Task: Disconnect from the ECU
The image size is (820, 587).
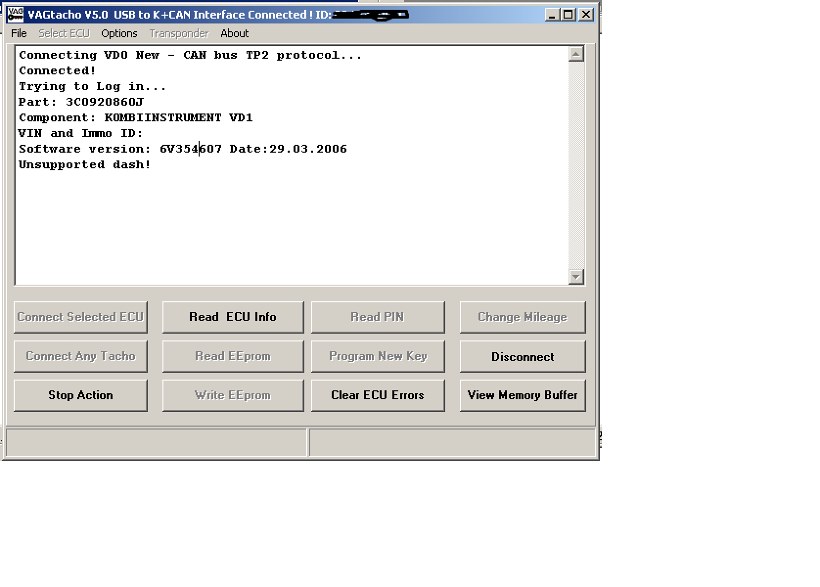Action: pyautogui.click(x=522, y=356)
